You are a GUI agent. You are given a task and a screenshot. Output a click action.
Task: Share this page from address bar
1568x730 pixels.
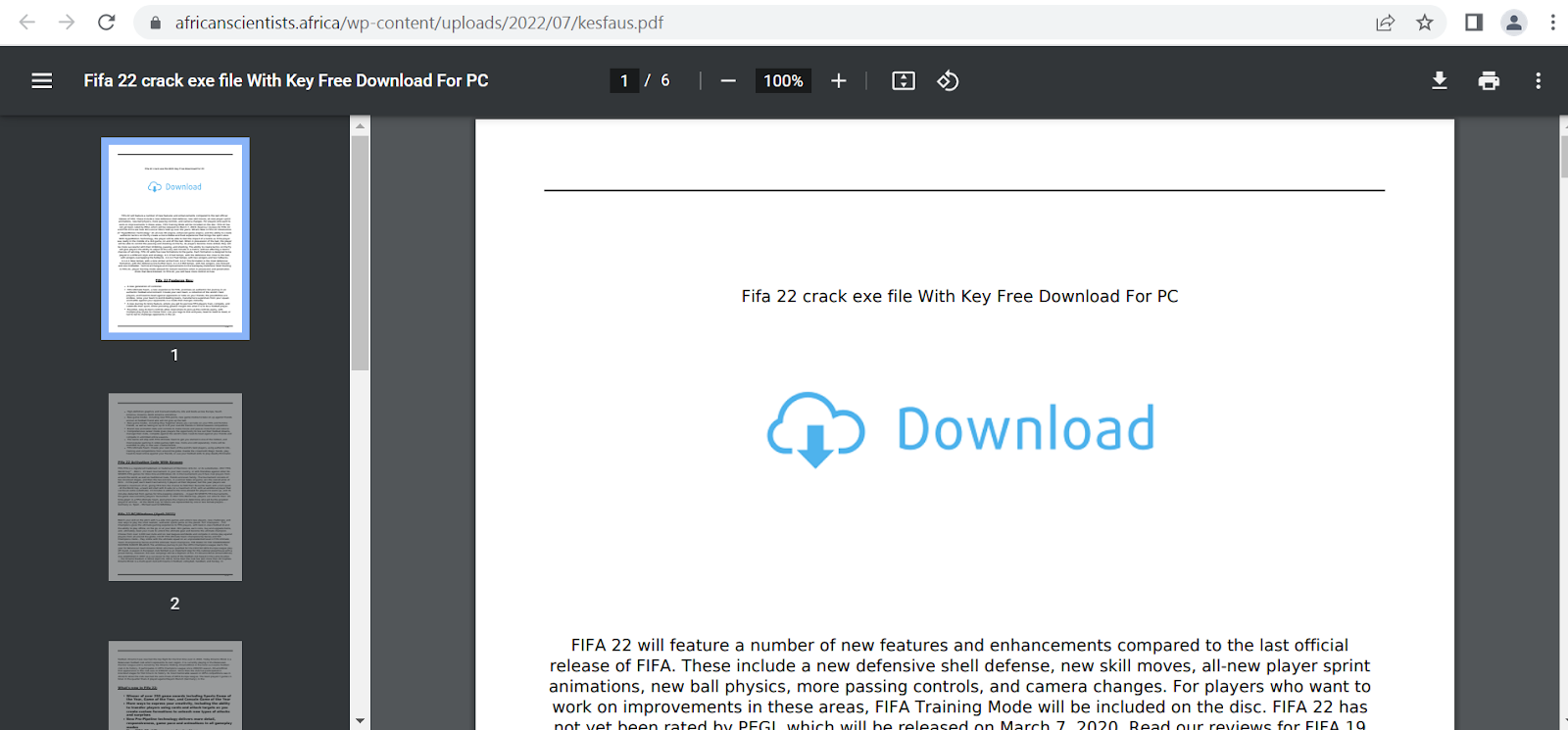[x=1385, y=23]
